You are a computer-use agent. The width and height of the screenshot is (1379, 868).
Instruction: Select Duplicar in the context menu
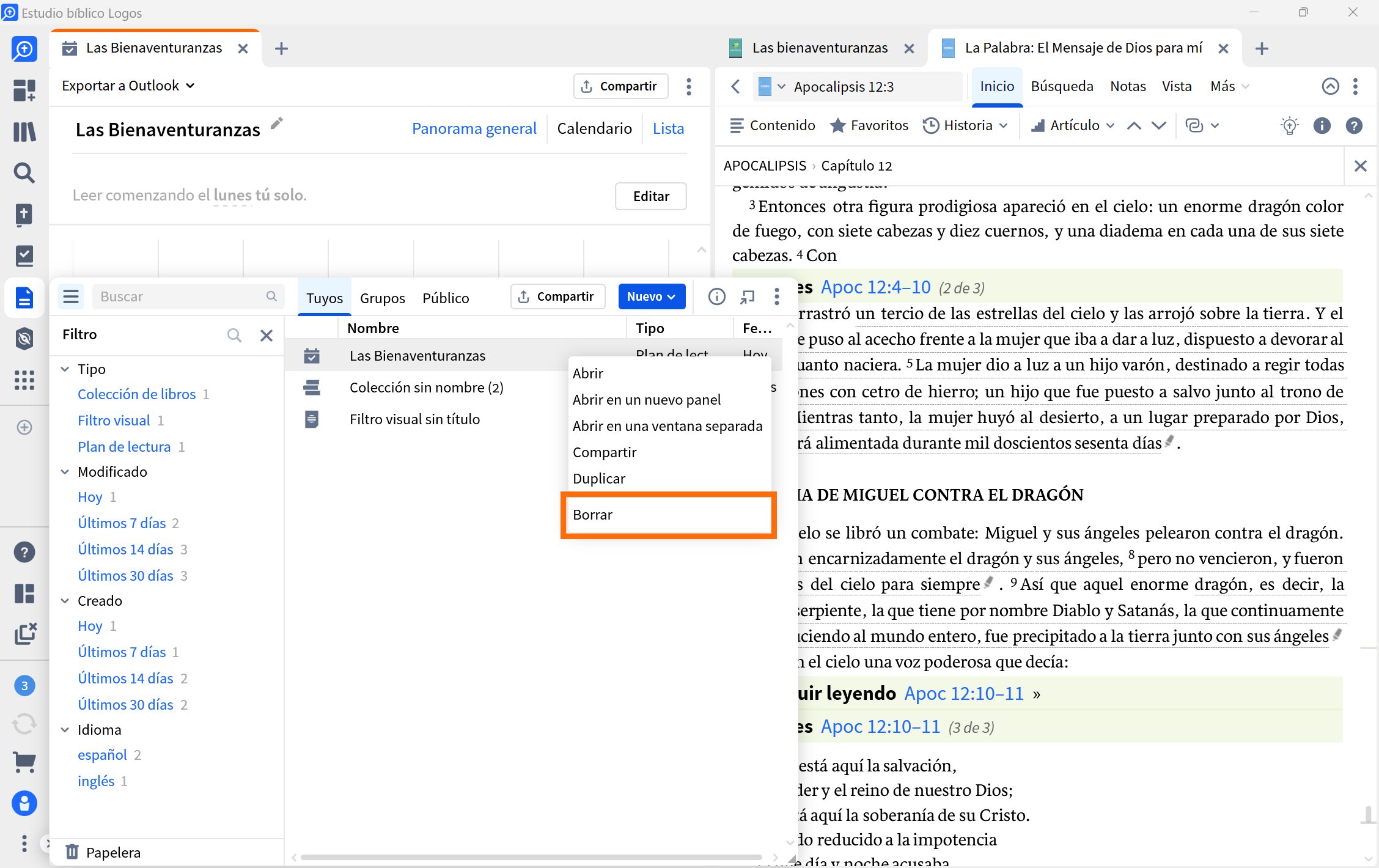[x=669, y=479]
